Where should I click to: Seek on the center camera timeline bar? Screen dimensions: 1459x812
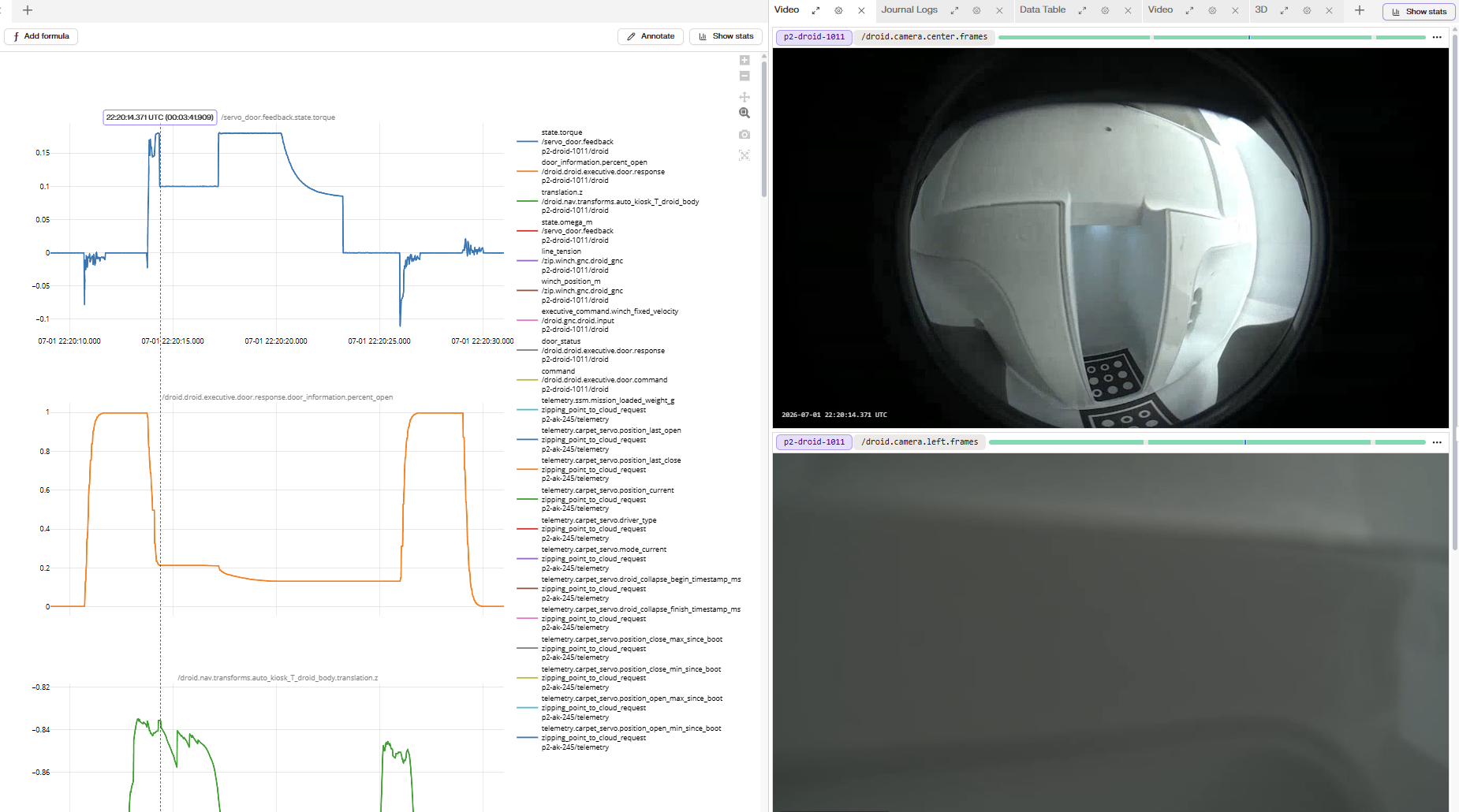tap(1211, 37)
